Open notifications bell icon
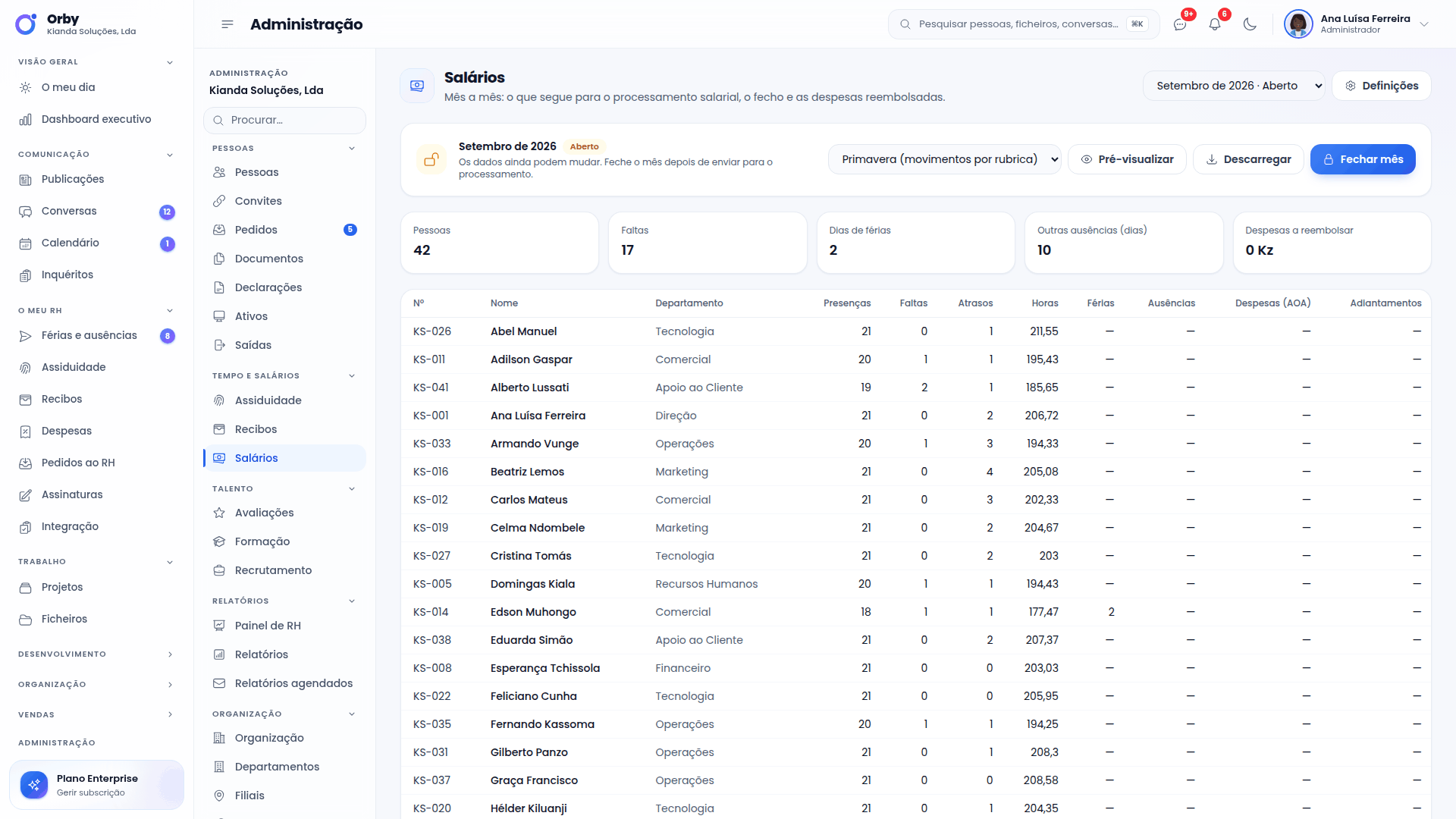 [1215, 24]
